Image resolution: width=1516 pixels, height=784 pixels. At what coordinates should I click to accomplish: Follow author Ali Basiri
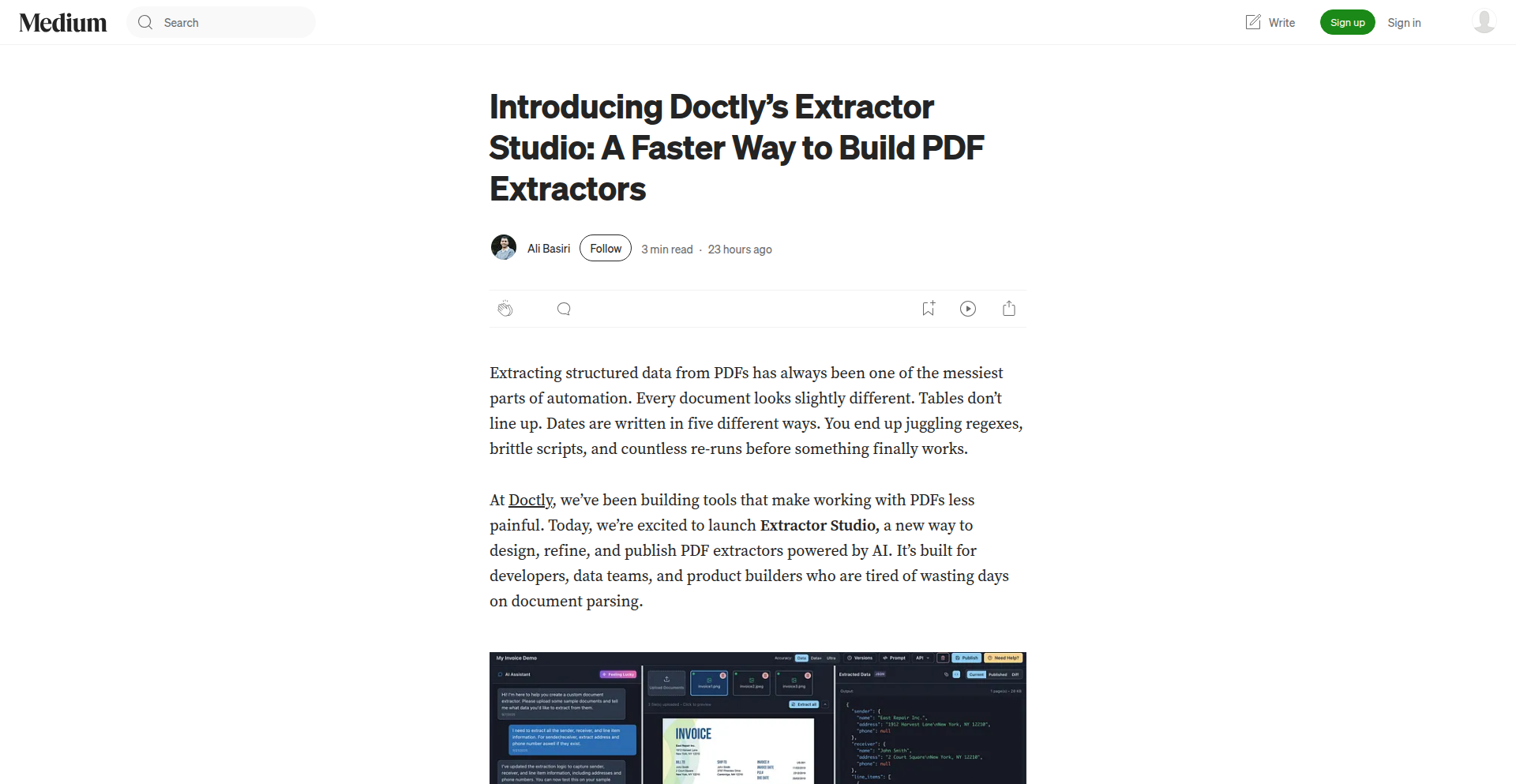click(x=606, y=248)
